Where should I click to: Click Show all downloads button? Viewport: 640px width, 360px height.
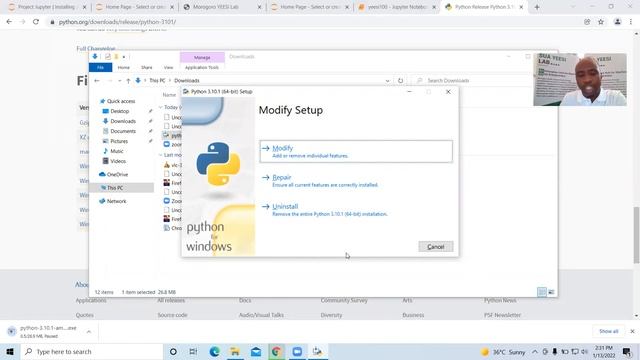click(608, 331)
